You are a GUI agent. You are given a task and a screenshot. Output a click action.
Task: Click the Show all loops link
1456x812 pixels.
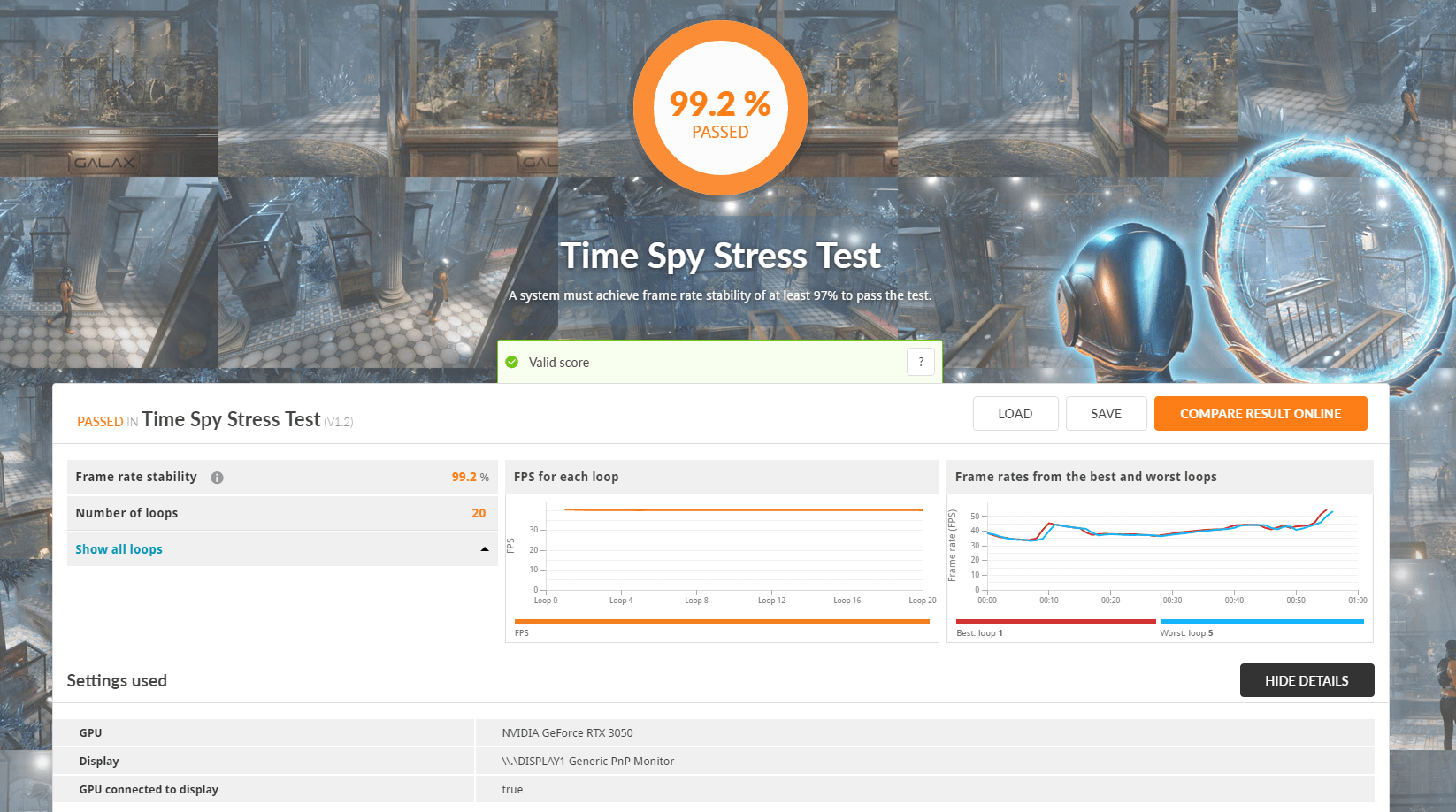(x=119, y=549)
